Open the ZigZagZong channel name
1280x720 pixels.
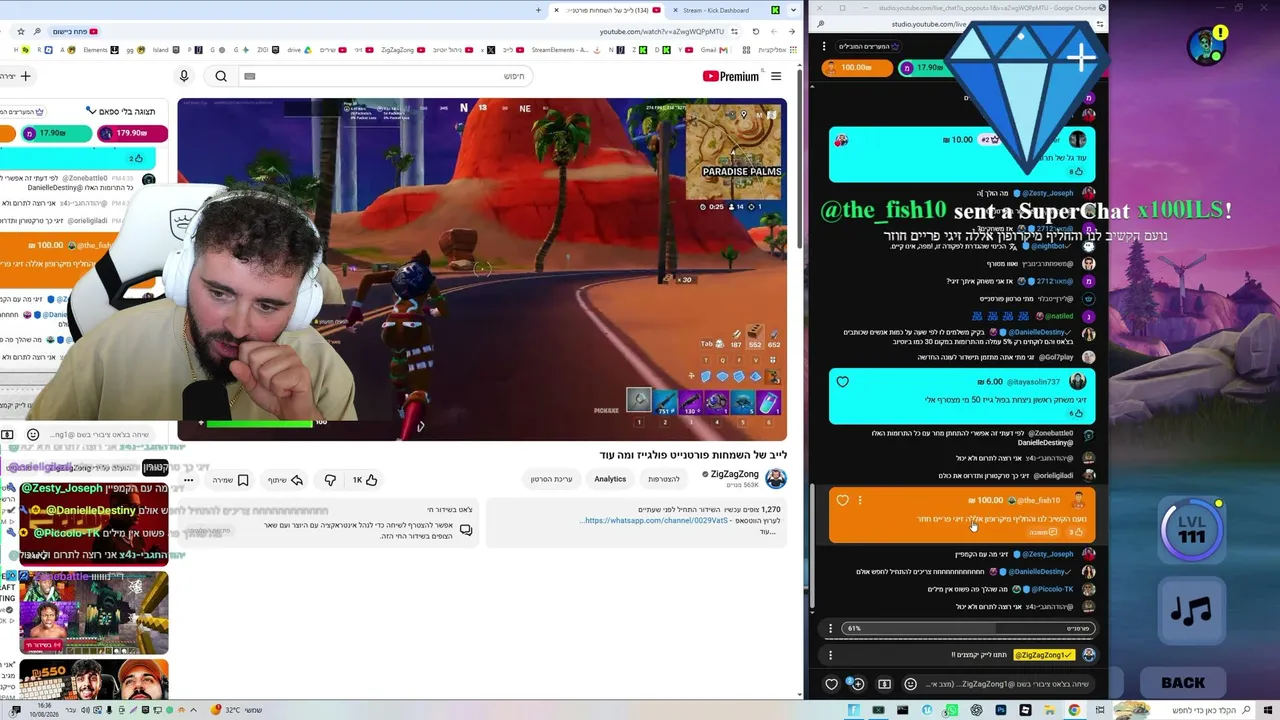pyautogui.click(x=735, y=474)
